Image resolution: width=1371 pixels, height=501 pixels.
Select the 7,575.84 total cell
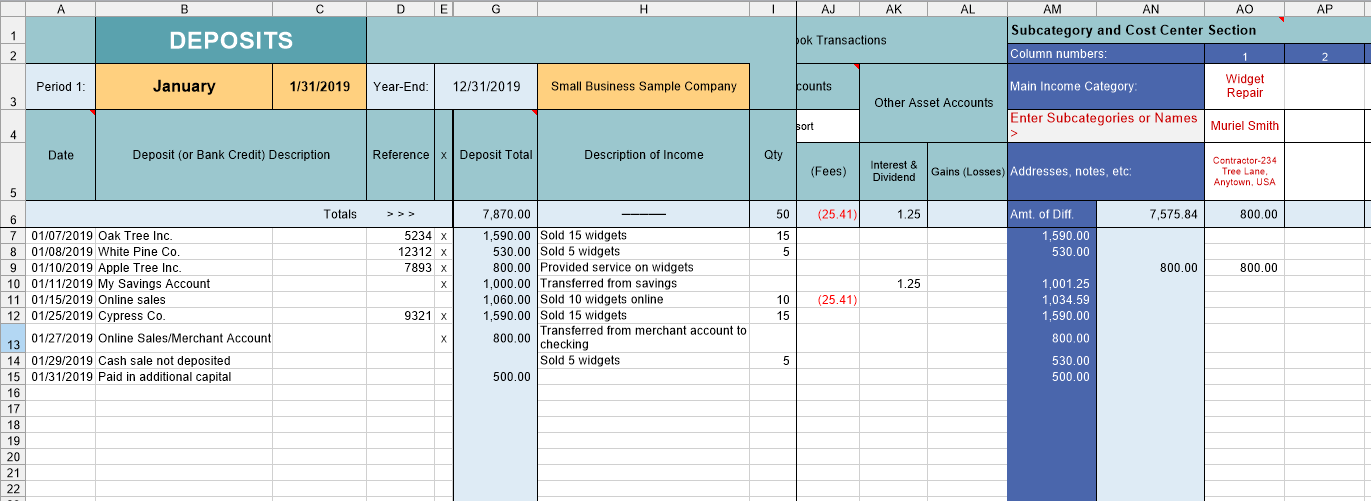1150,214
